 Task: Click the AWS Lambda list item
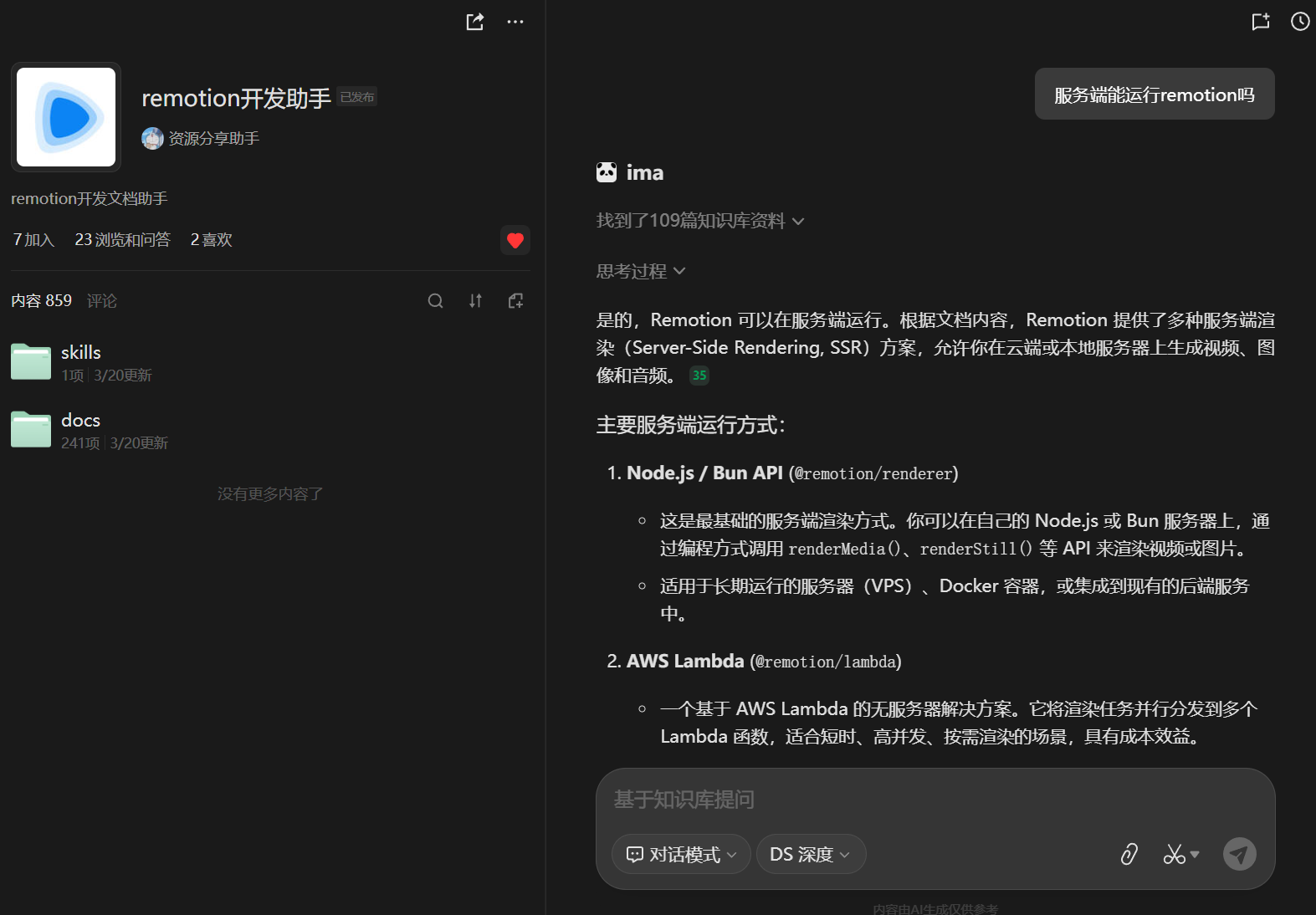tap(764, 662)
